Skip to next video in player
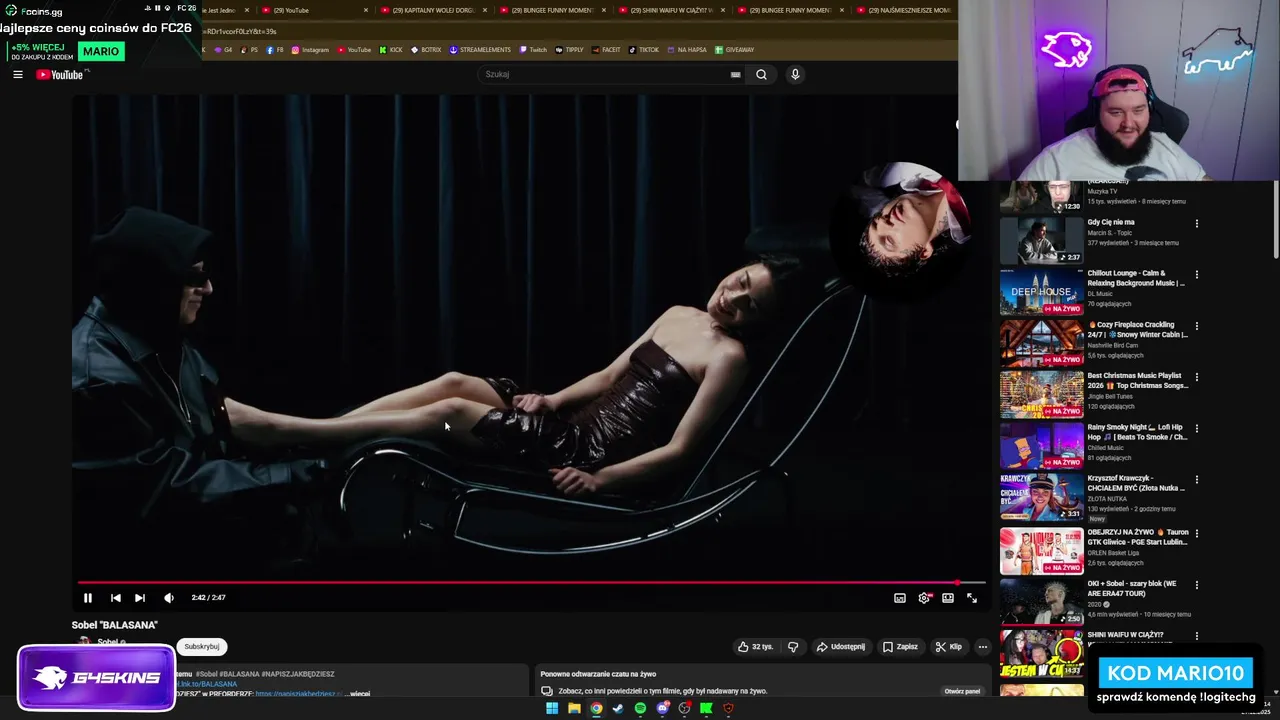1280x720 pixels. 140,598
